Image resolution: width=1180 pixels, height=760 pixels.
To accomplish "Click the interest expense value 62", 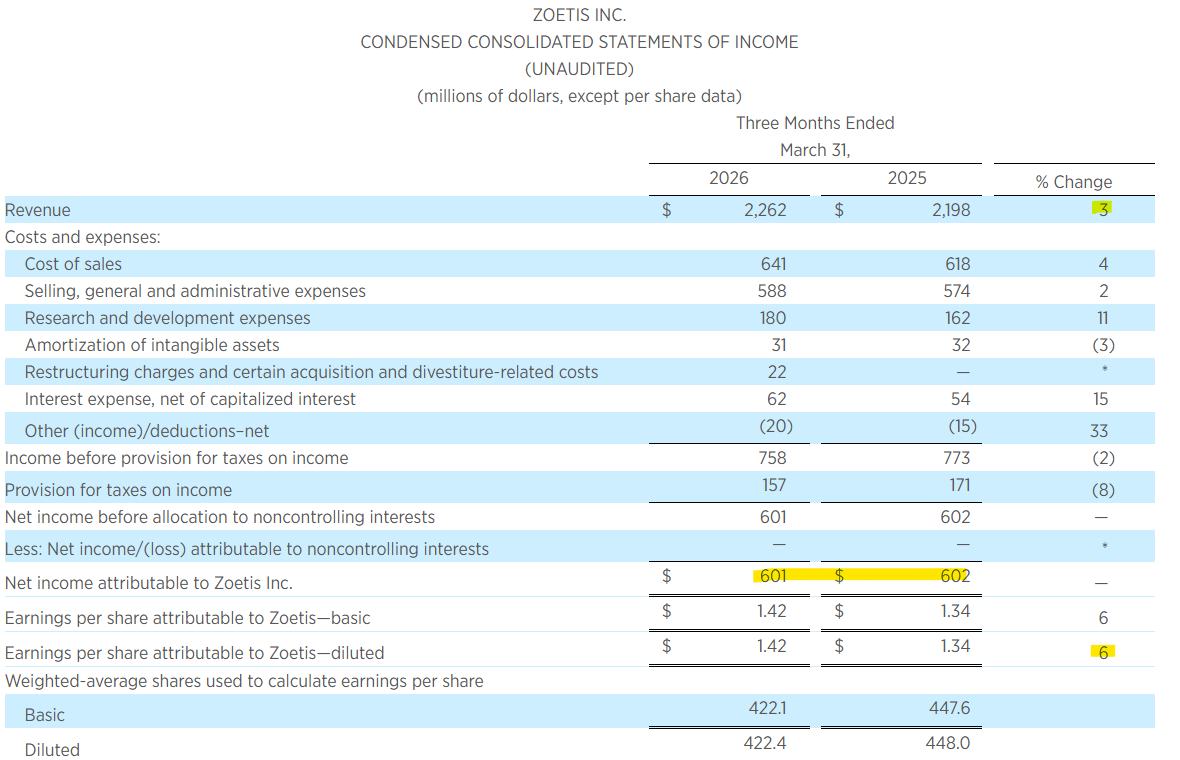I will pyautogui.click(x=777, y=400).
